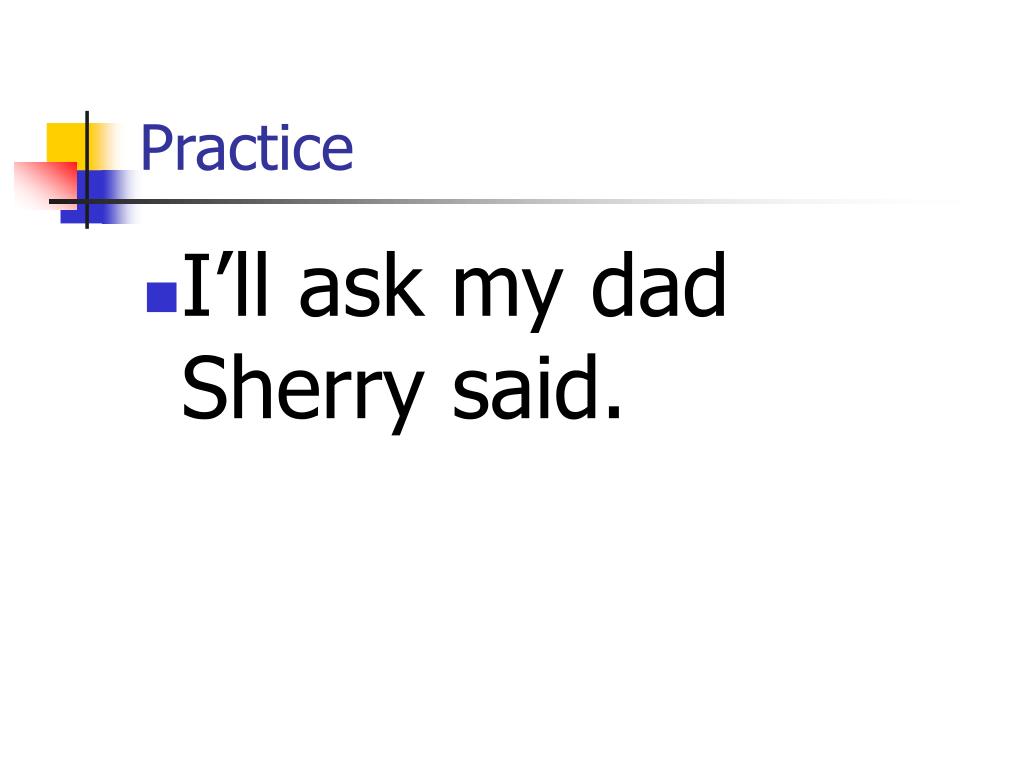
Task: Click the word ask
Action: point(362,285)
